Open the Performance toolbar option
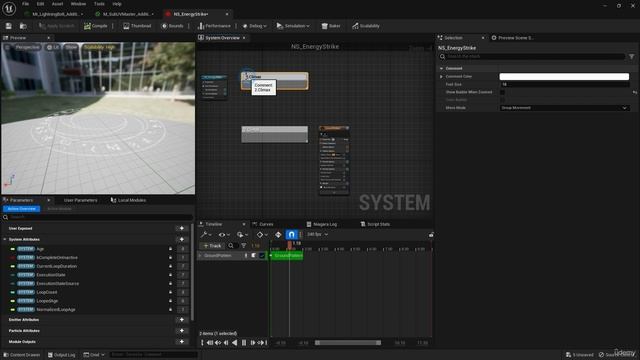Screen dimensions: 640x360 [214, 26]
